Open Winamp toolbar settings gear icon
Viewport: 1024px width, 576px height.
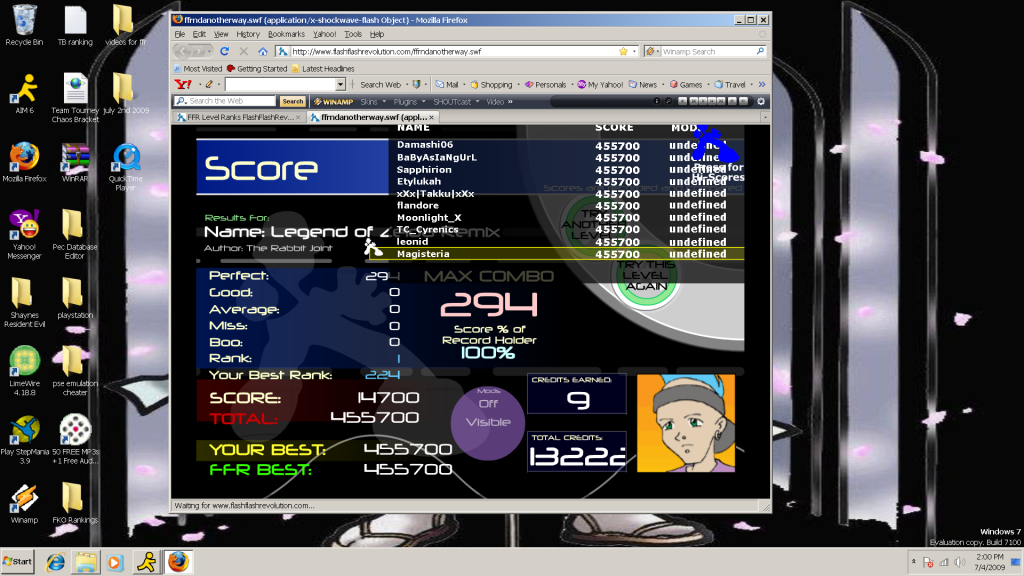(761, 101)
